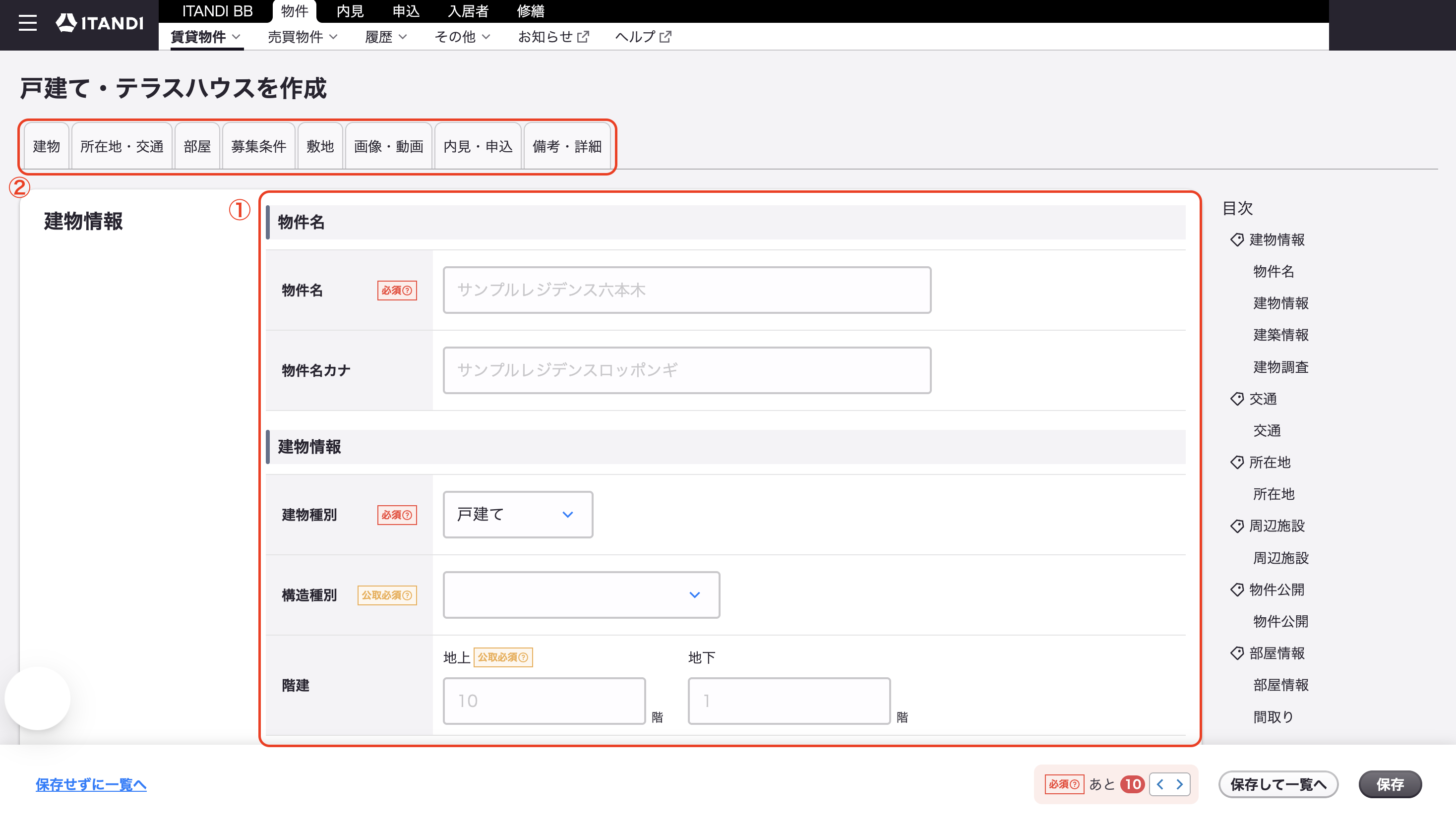Open the 構造種別 dropdown
The height and width of the screenshot is (824, 1456).
[x=581, y=595]
